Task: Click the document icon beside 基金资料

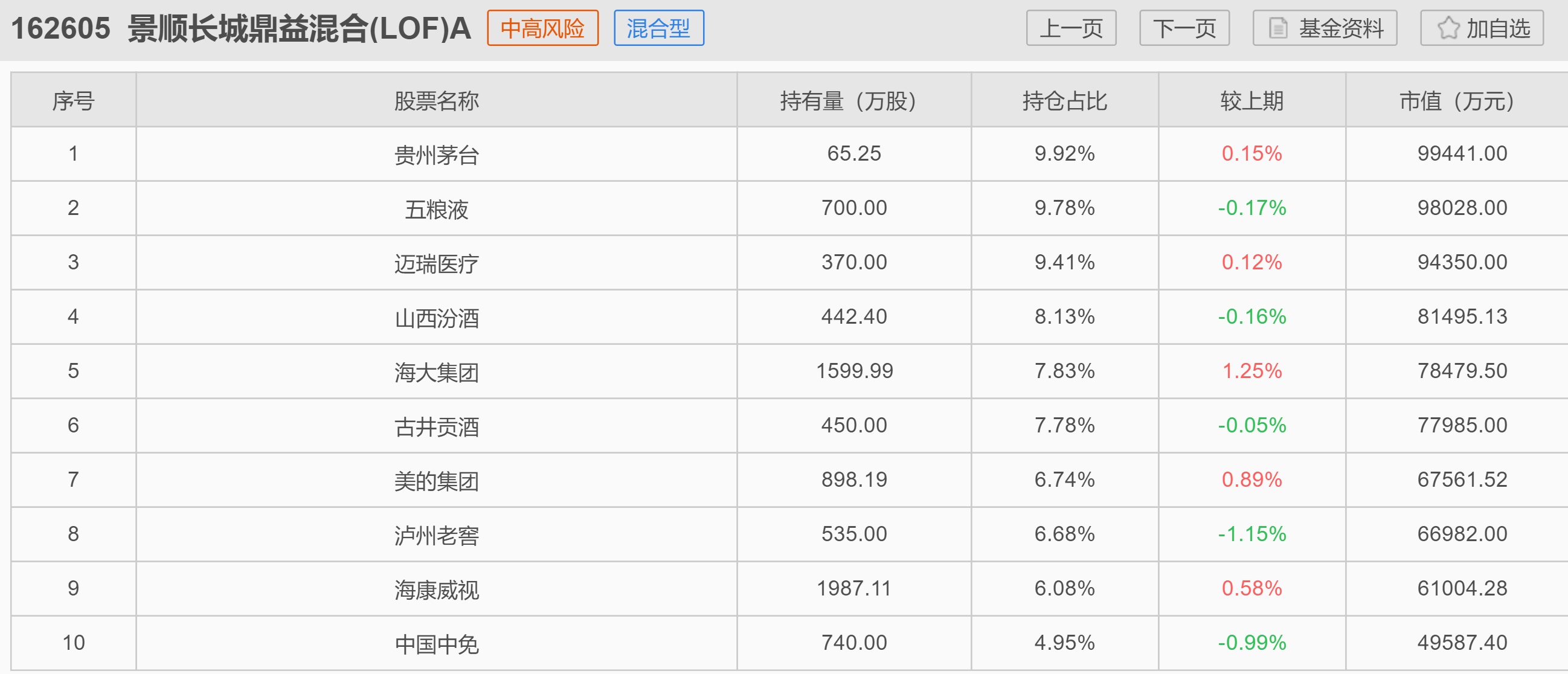Action: coord(1277,28)
